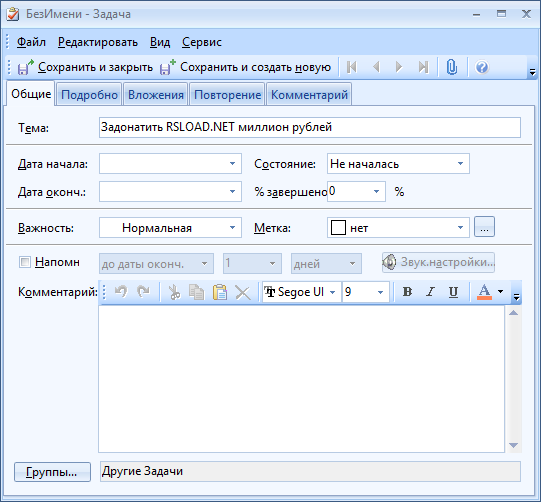The height and width of the screenshot is (502, 541).
Task: Click the Copy icon in comment toolbar
Action: click(196, 292)
